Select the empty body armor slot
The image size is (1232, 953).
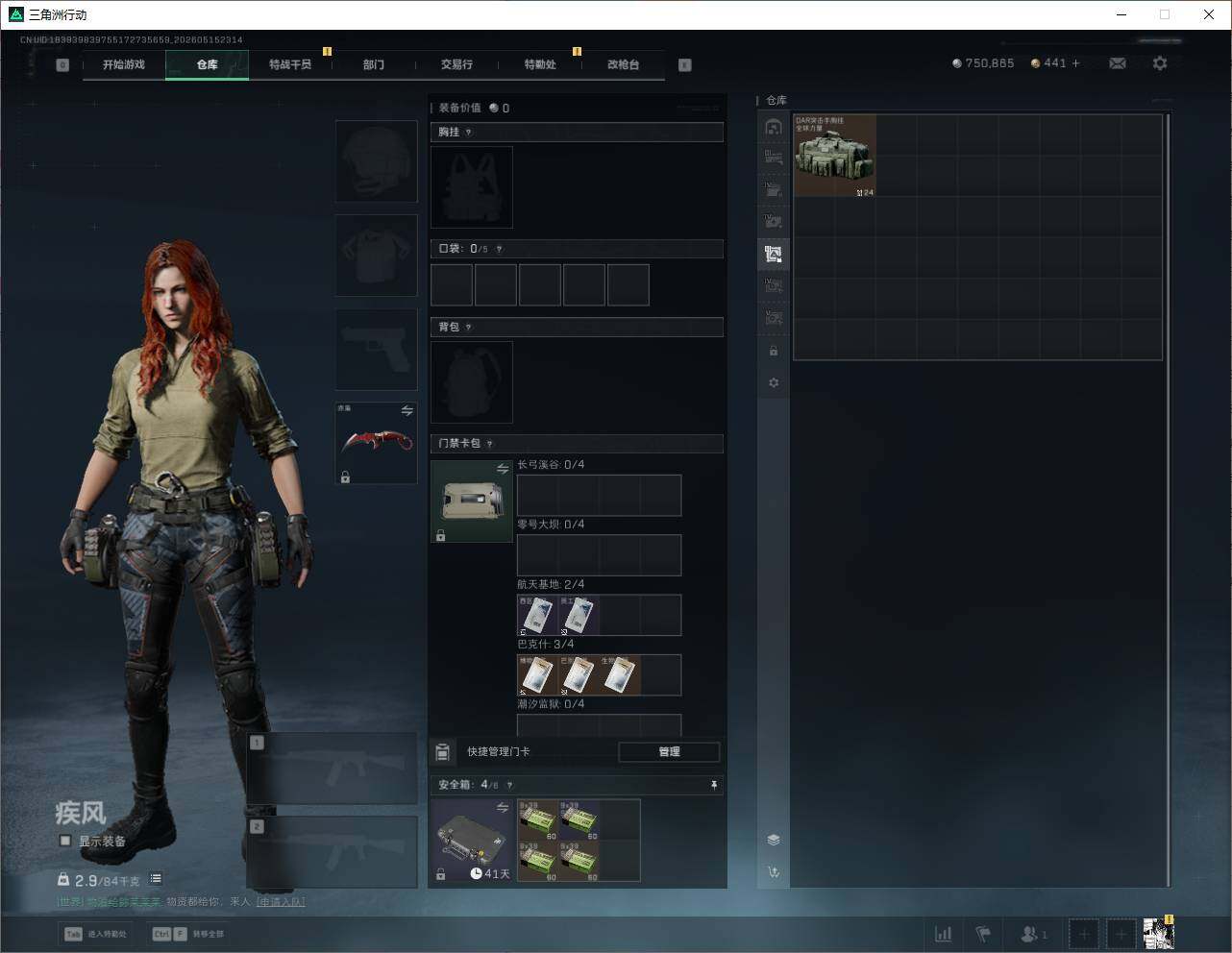377,256
